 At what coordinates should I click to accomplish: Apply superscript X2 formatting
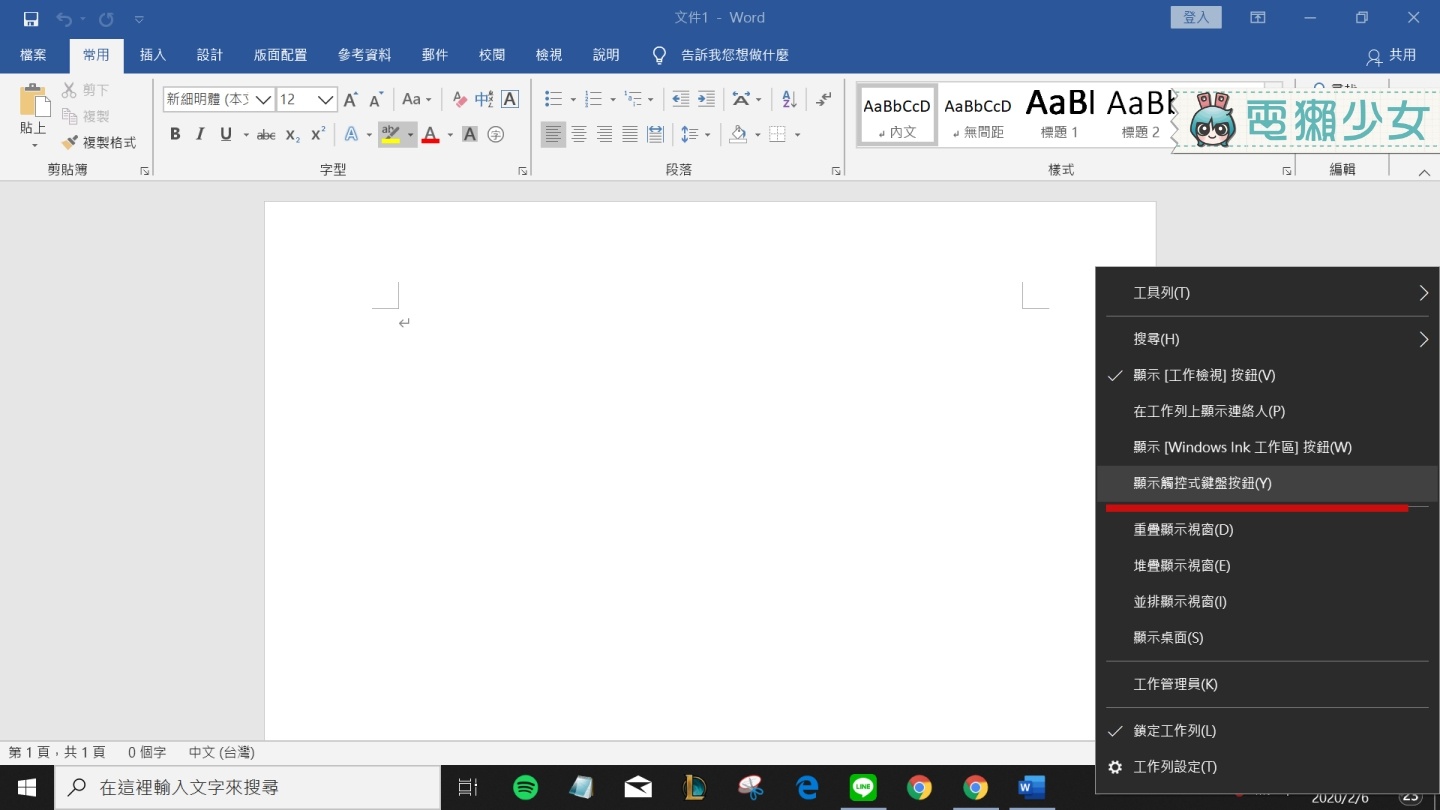[318, 134]
